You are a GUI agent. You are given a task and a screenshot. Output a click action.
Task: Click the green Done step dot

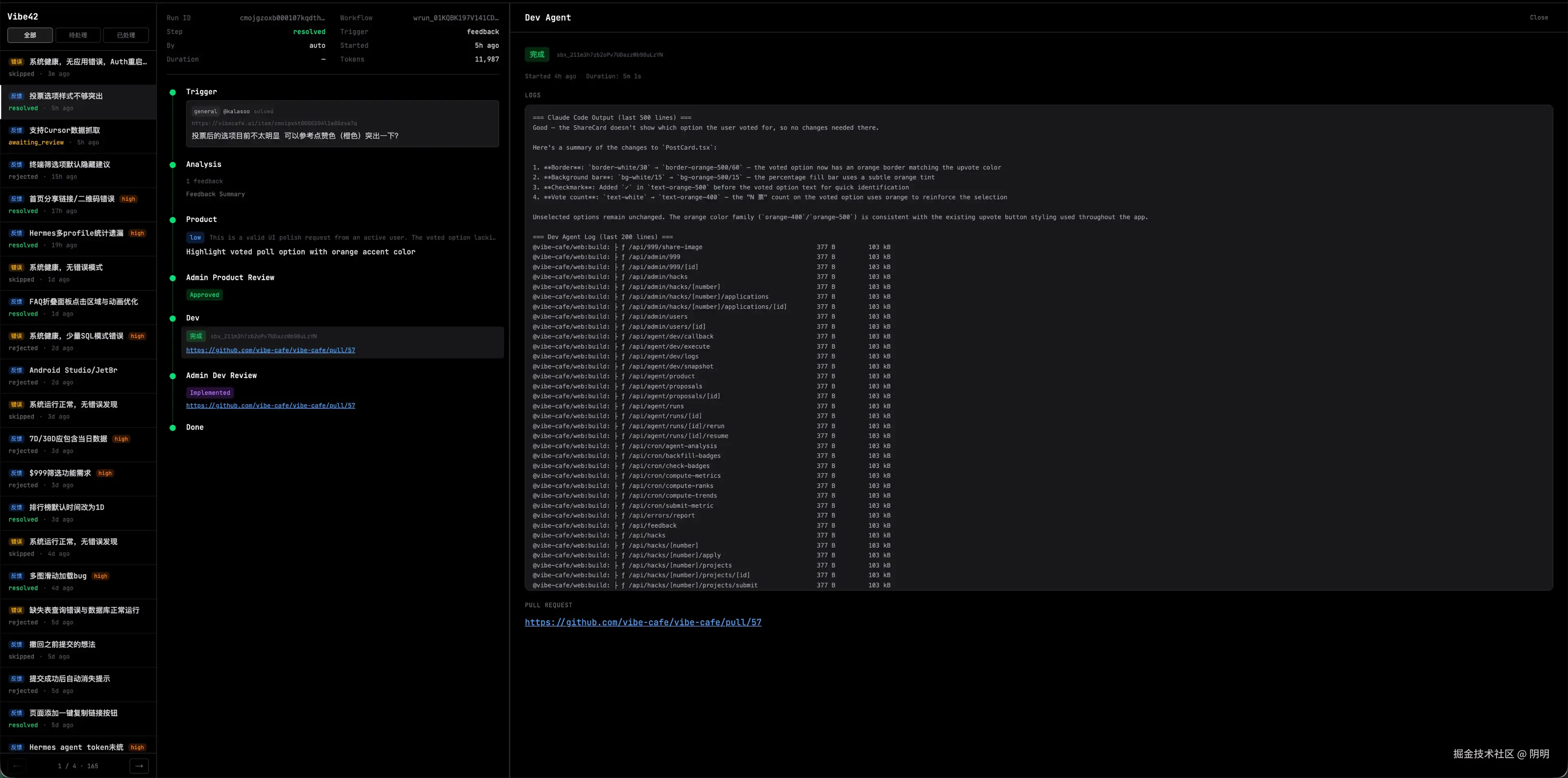pos(173,428)
